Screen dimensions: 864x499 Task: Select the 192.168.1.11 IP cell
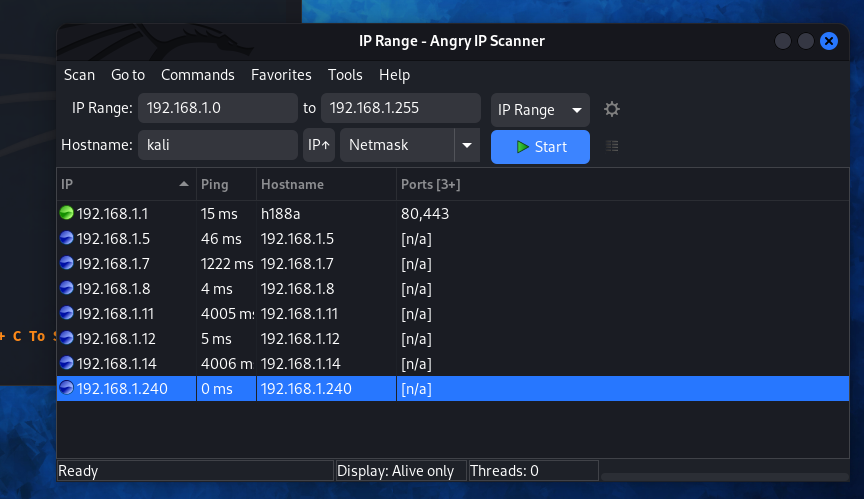[x=126, y=313]
